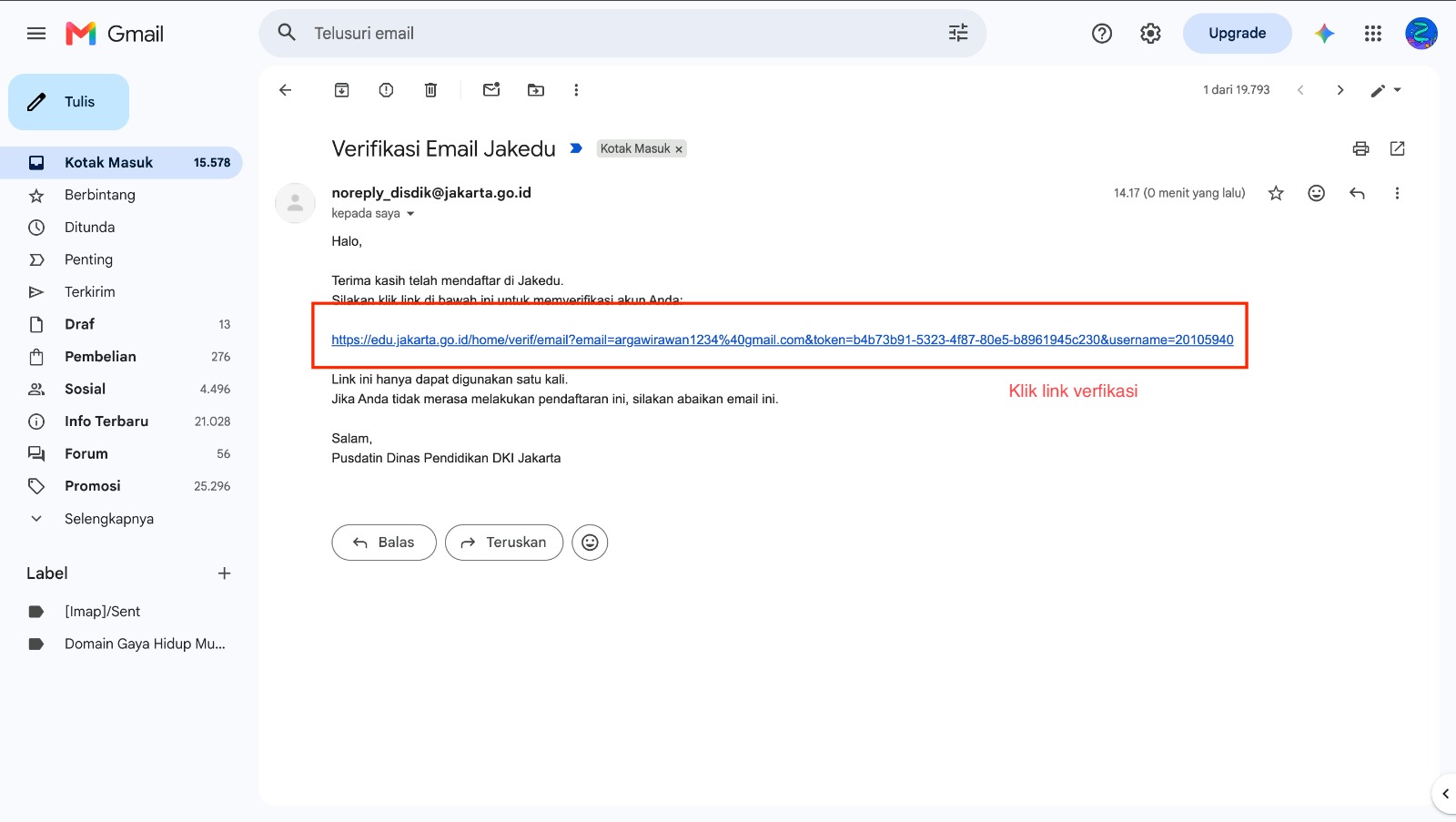Click the Teruskan forward button
Screen dimensions: 1456x822
[504, 543]
